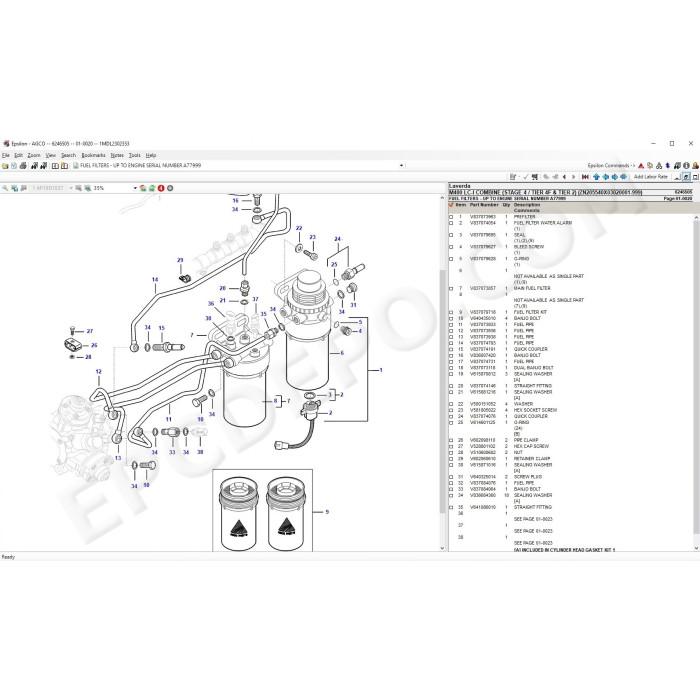700x700 pixels.
Task: Open the 35% zoom level dropdown
Action: coord(135,188)
